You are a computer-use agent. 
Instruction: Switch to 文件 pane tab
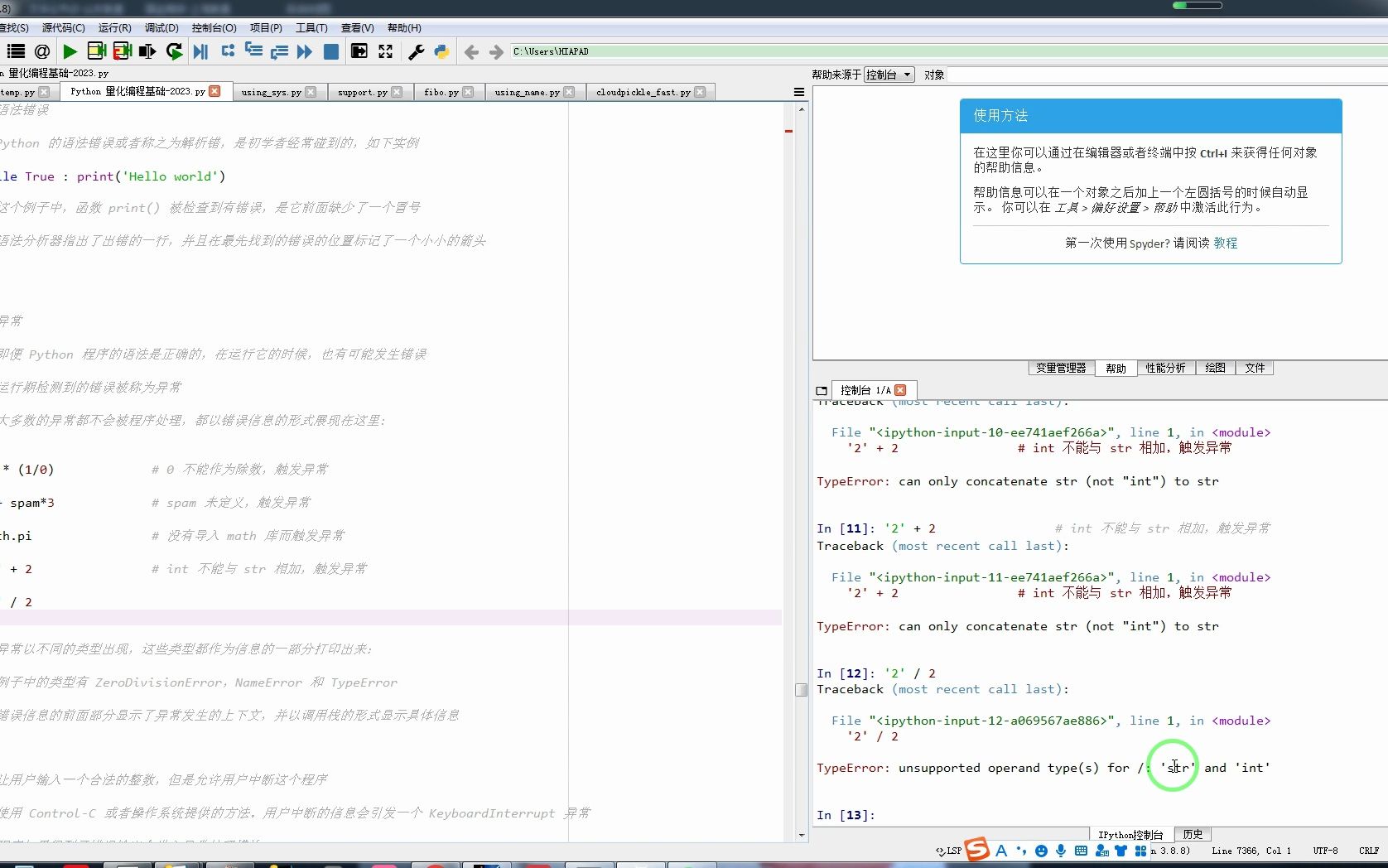pos(1255,368)
